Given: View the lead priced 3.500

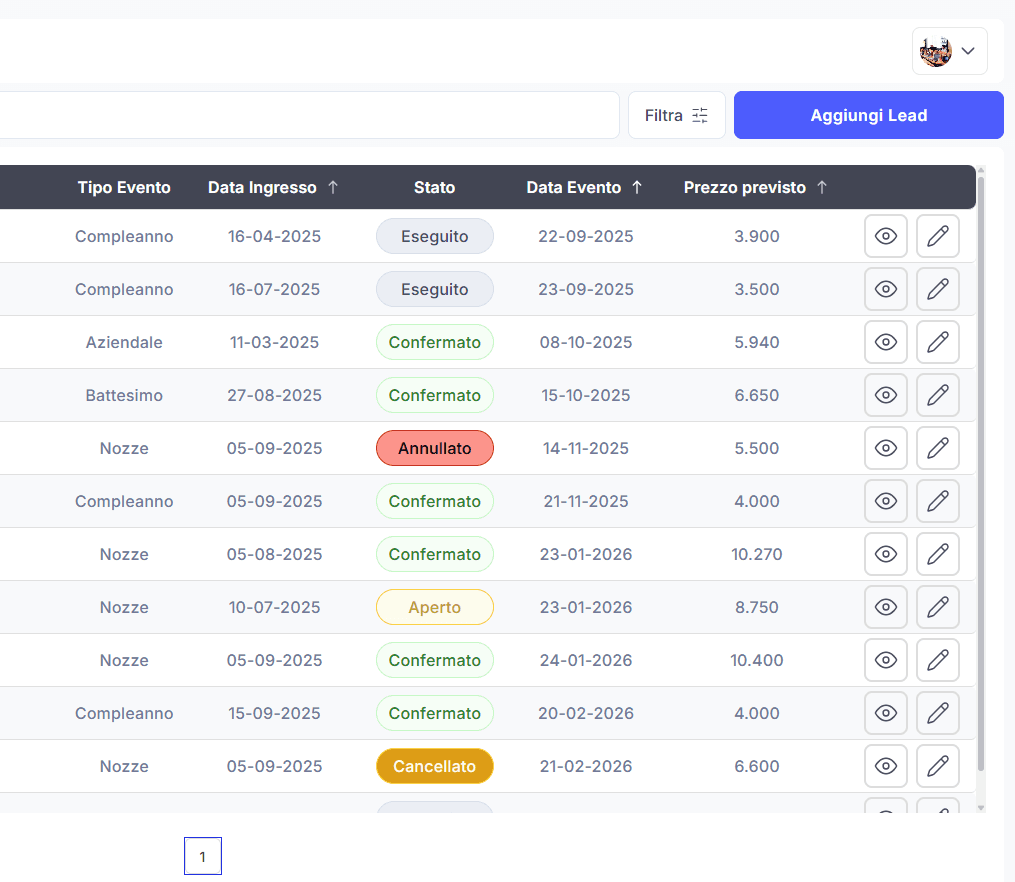Looking at the screenshot, I should pos(886,289).
